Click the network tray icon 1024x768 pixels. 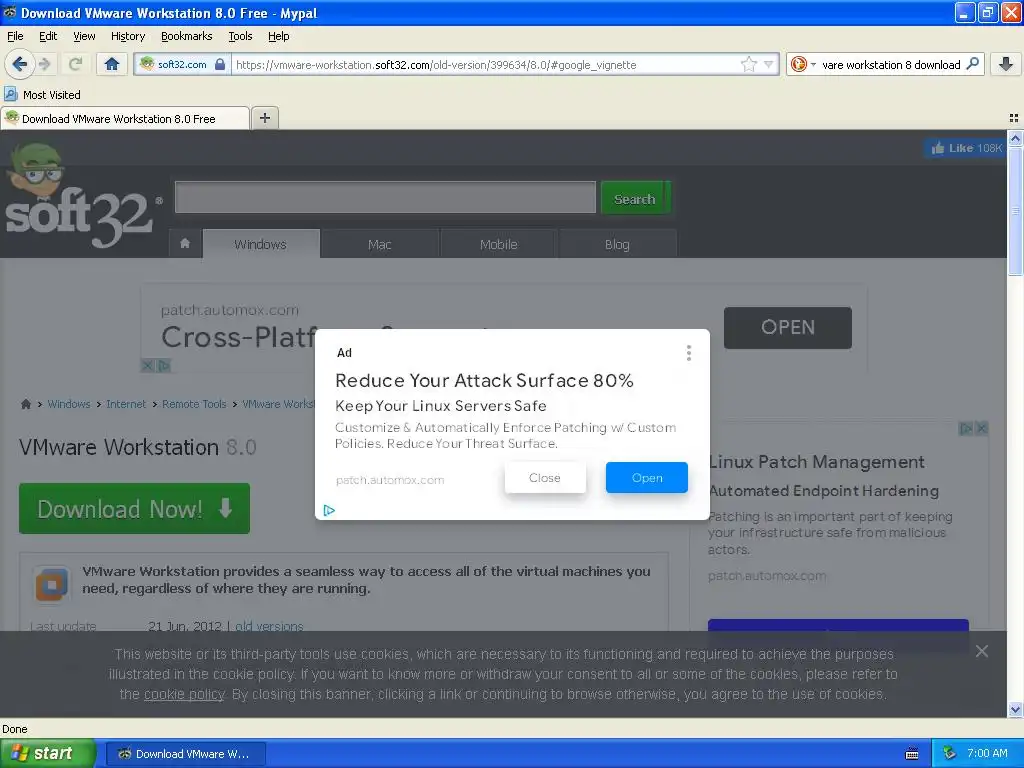949,753
